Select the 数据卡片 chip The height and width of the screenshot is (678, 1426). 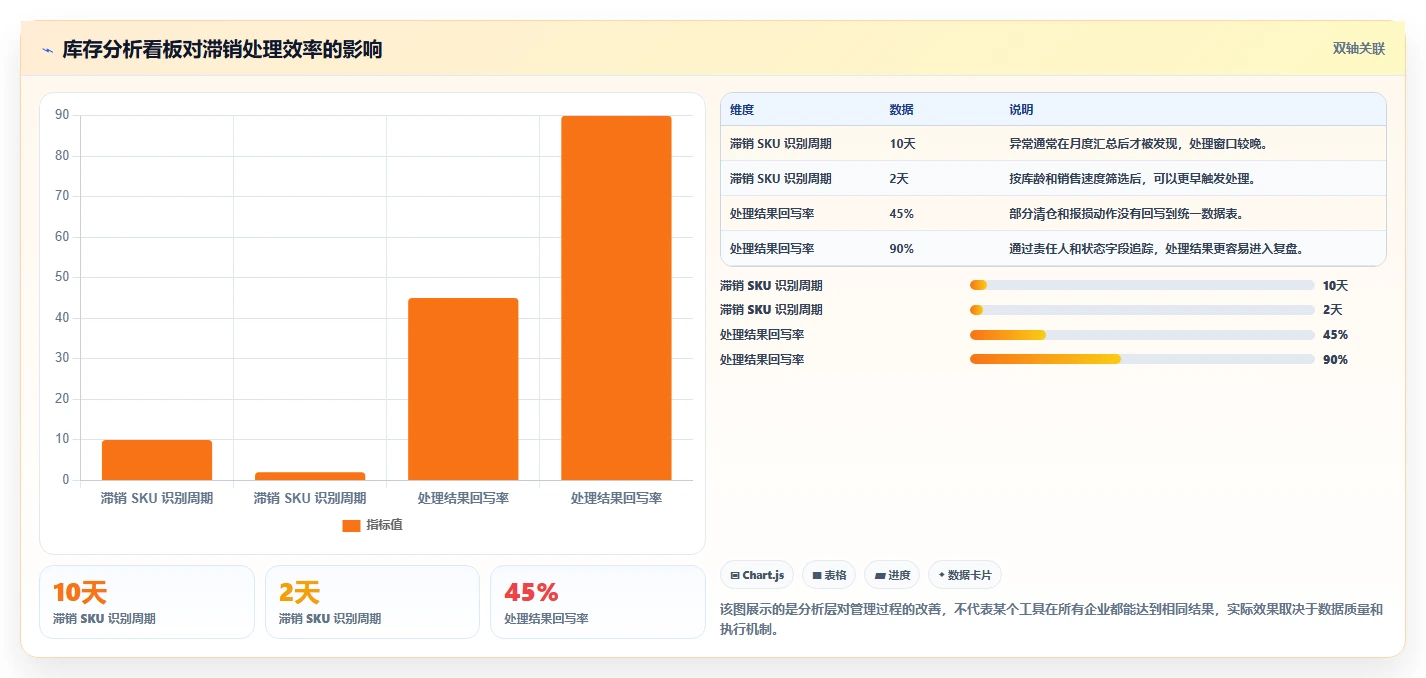click(965, 575)
